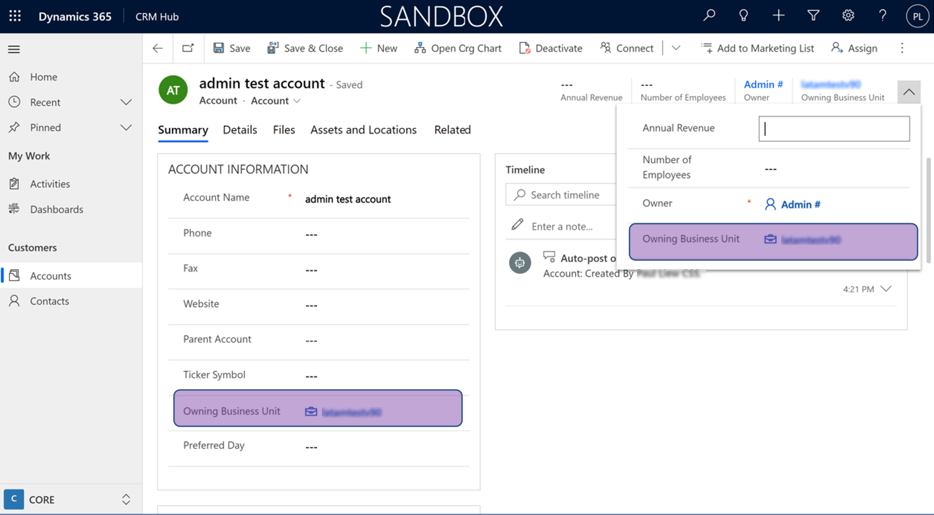Open Owning Business Unit link in Account Information
This screenshot has height=515, width=934.
[x=351, y=412]
